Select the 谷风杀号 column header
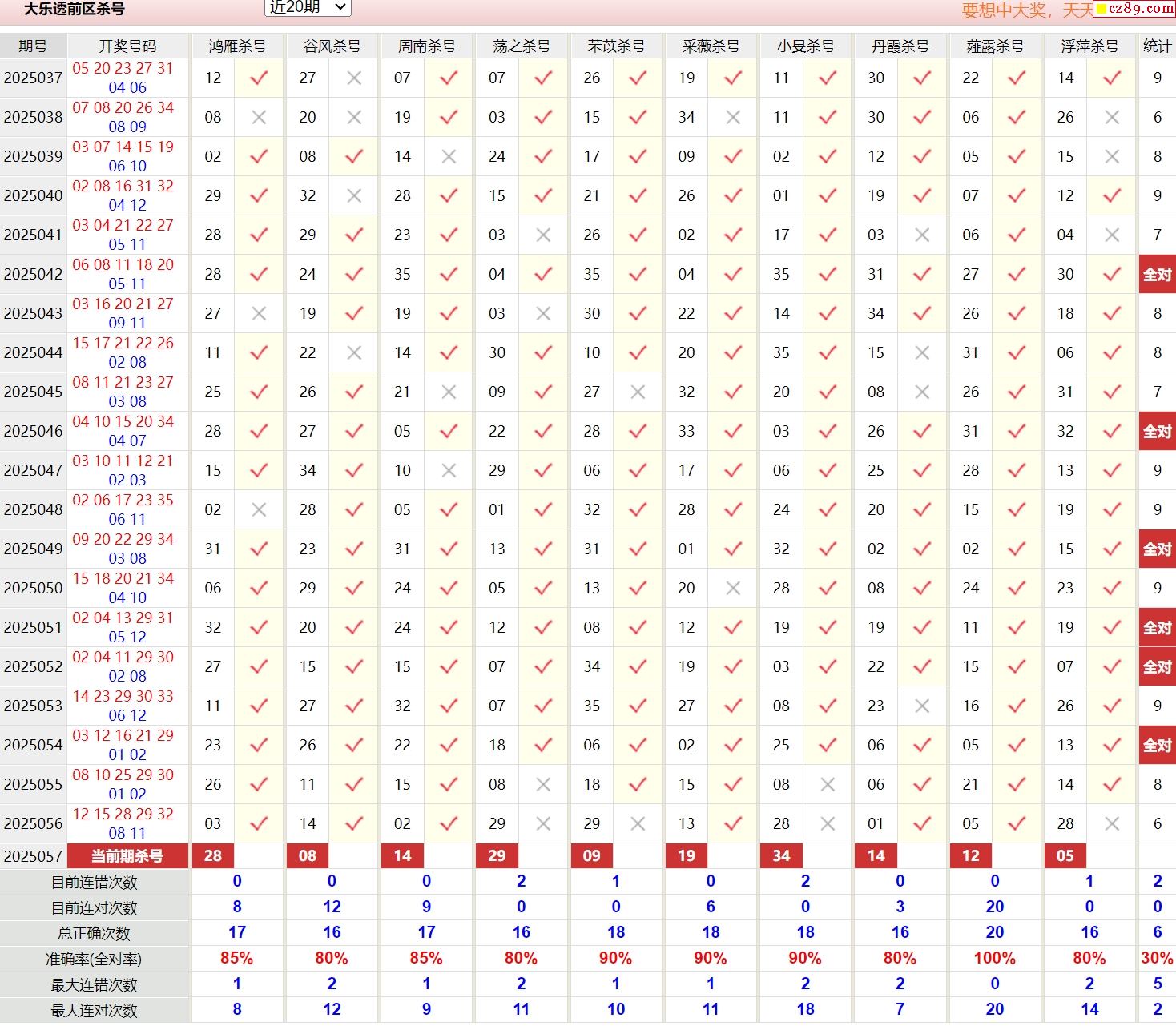This screenshot has height=1026, width=1176. [332, 46]
